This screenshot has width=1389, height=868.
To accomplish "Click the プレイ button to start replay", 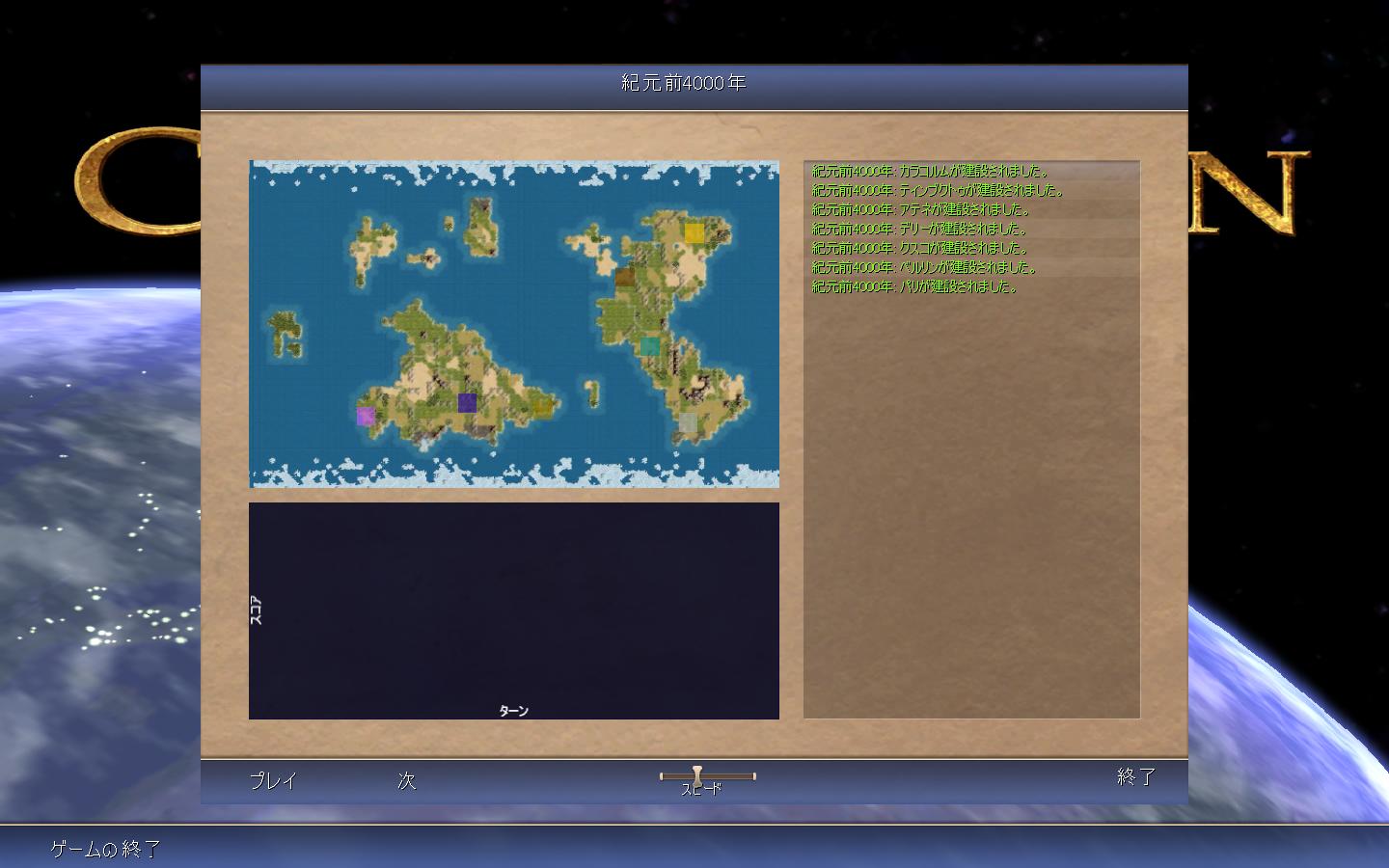I will click(273, 780).
